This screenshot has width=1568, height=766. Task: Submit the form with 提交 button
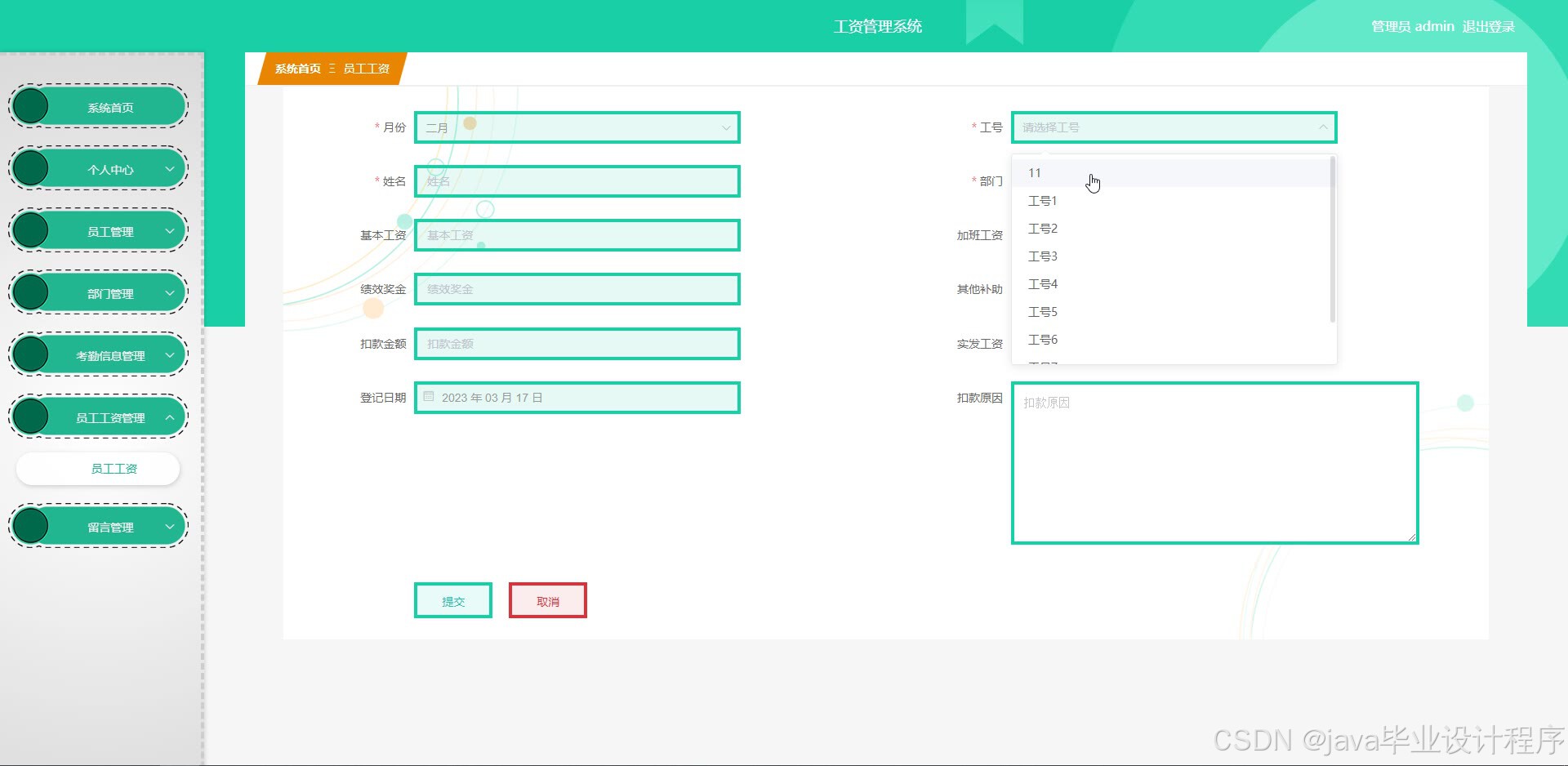[453, 600]
